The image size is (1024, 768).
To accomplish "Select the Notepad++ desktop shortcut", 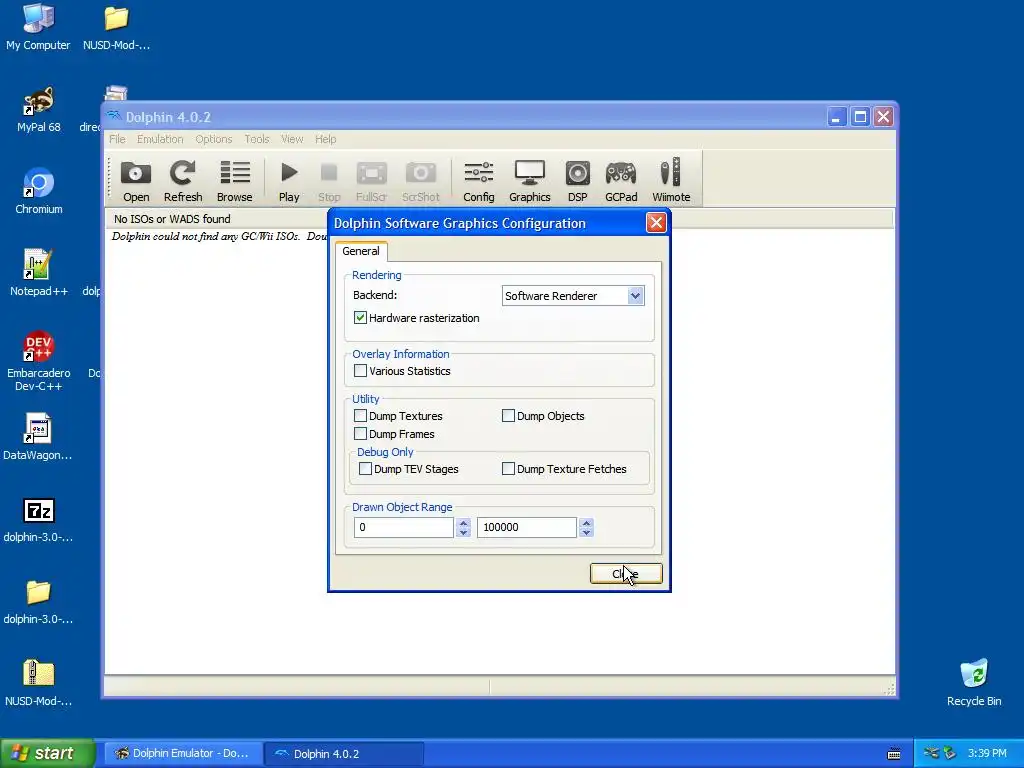I will click(39, 273).
